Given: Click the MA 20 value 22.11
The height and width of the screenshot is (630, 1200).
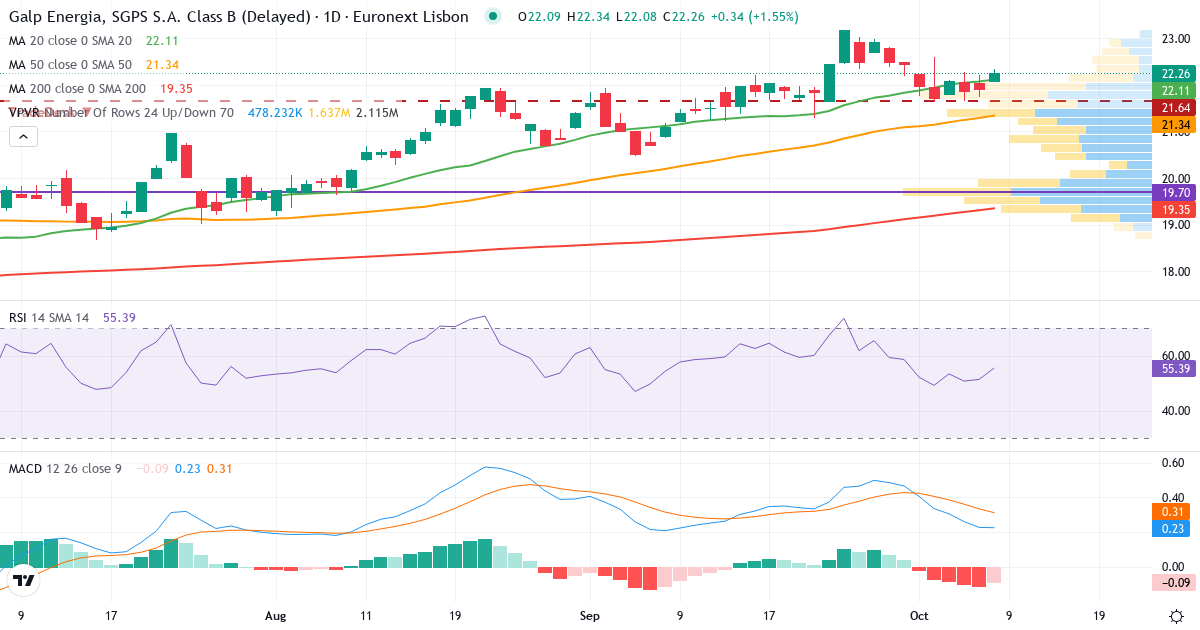Looking at the screenshot, I should click(x=162, y=41).
